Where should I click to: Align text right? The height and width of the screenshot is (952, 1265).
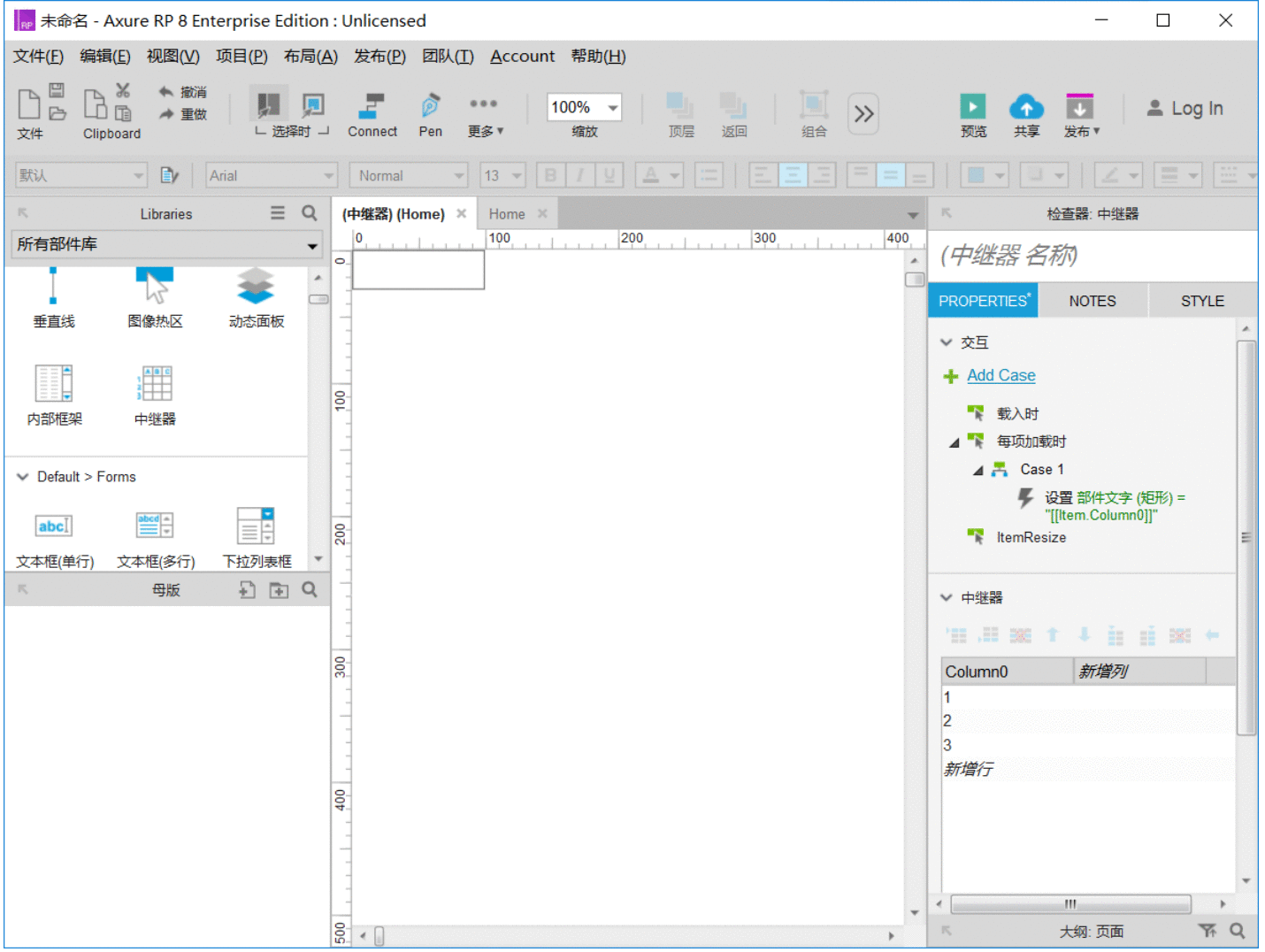pos(821,175)
